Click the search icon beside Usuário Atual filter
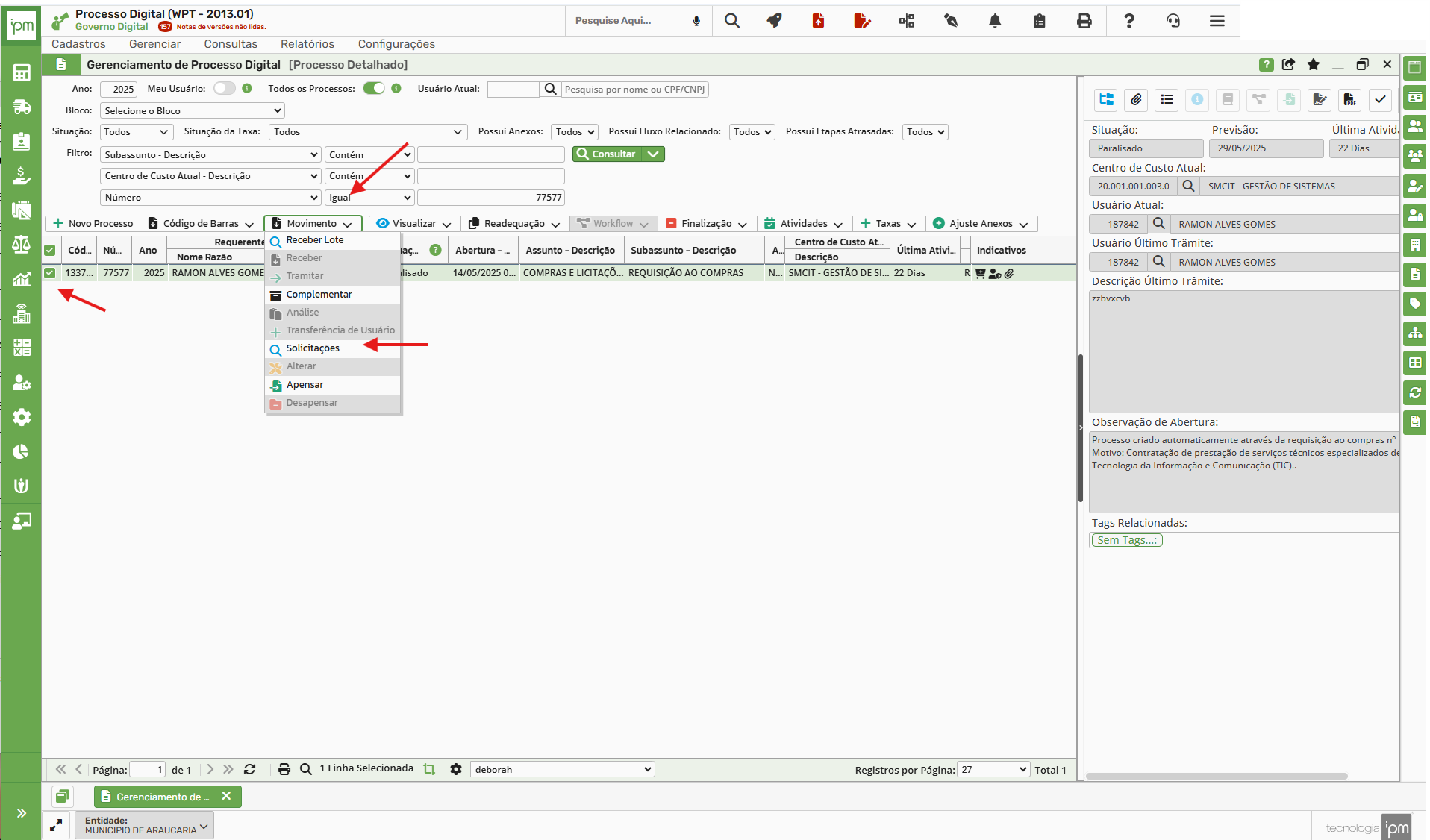 point(550,89)
